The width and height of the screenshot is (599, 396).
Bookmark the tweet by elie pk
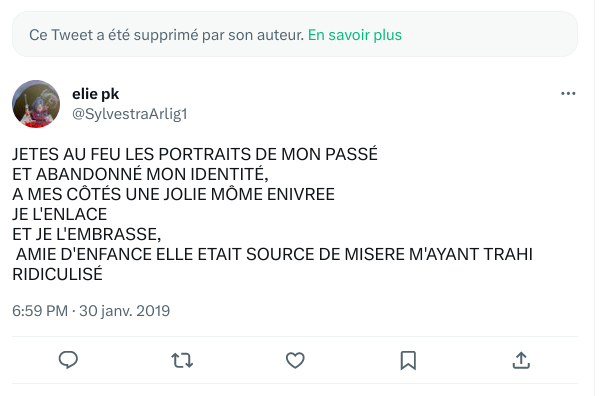tap(408, 360)
